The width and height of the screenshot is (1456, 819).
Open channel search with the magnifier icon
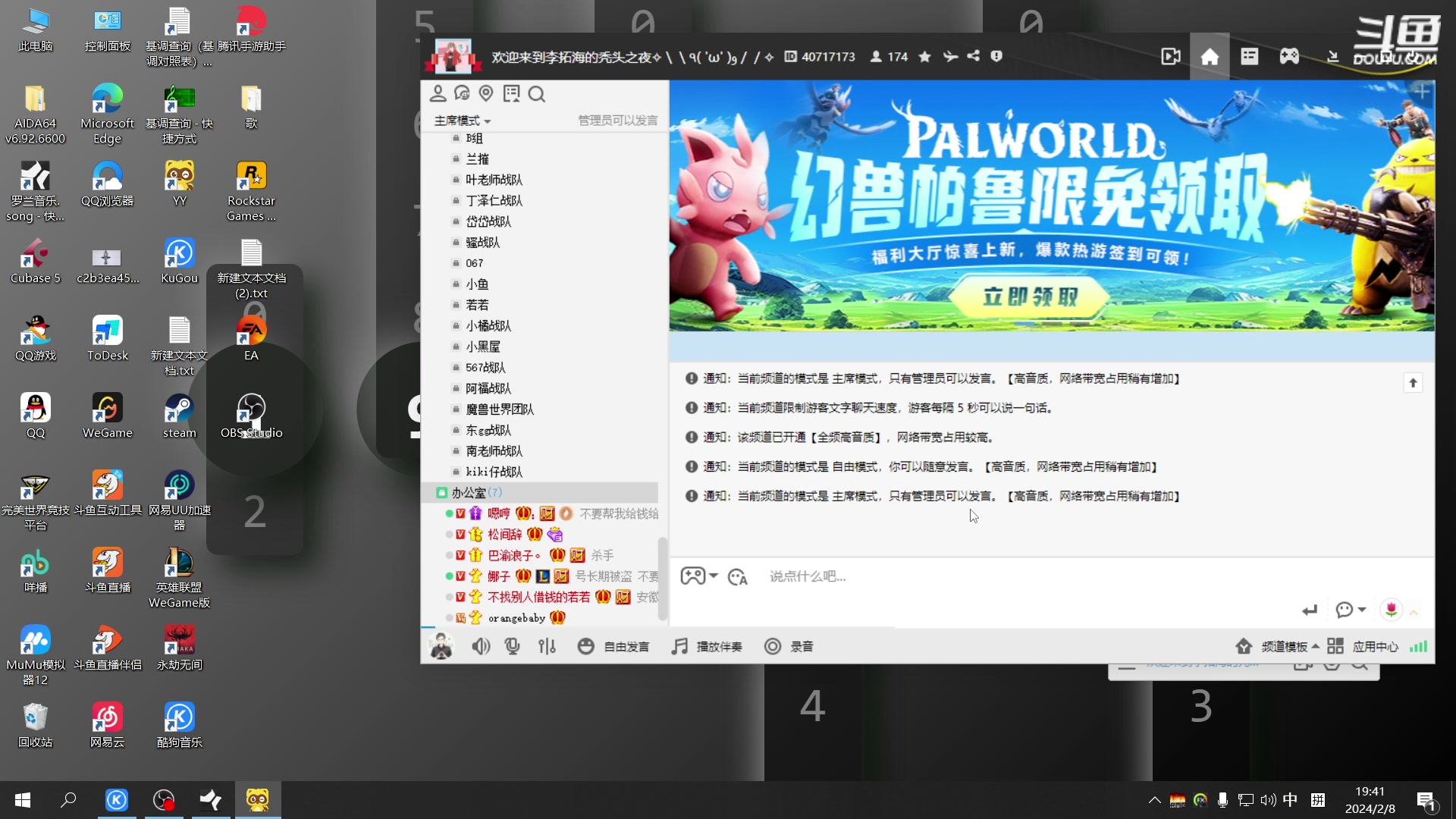pyautogui.click(x=537, y=93)
